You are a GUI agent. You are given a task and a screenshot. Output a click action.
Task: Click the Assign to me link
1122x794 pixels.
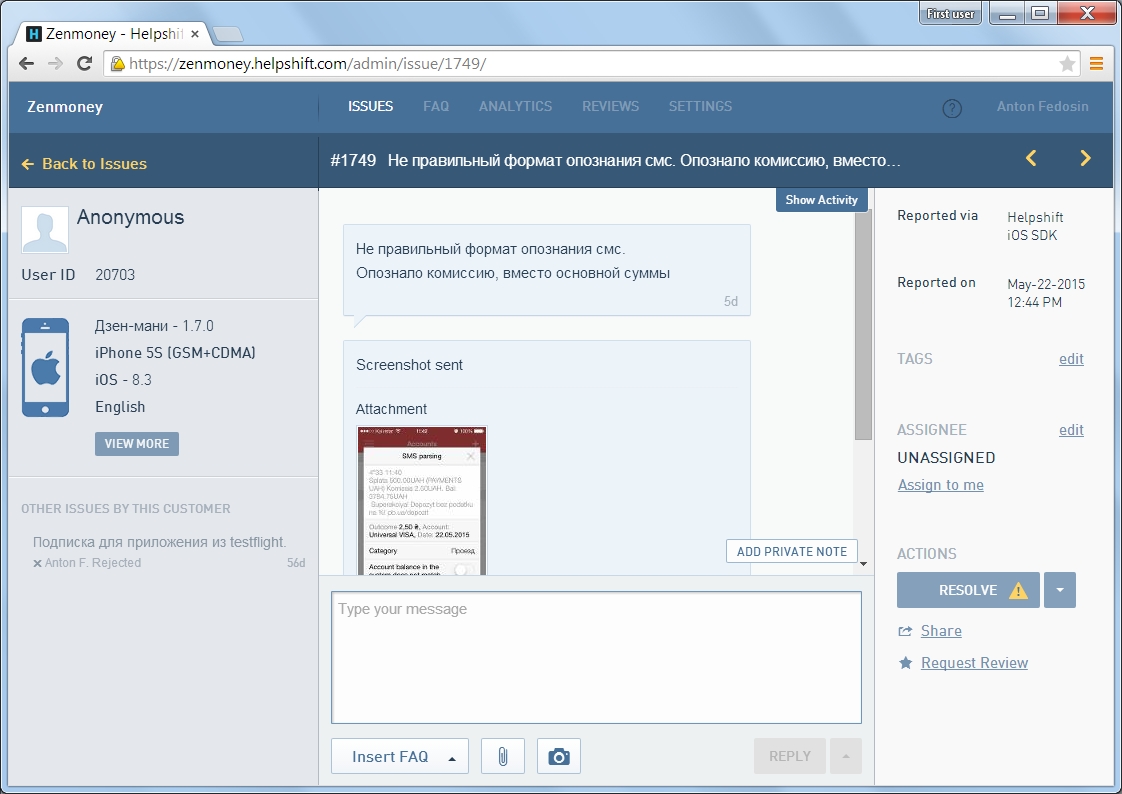940,485
